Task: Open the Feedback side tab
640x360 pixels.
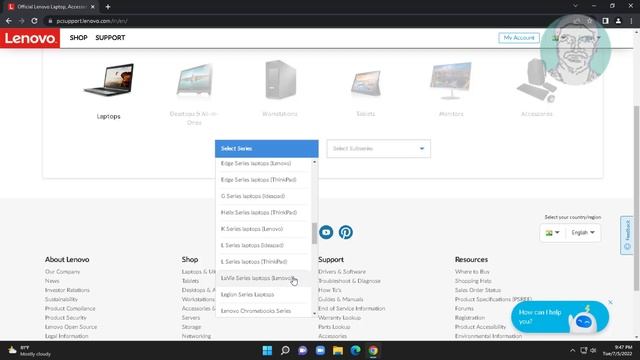Action: click(627, 235)
